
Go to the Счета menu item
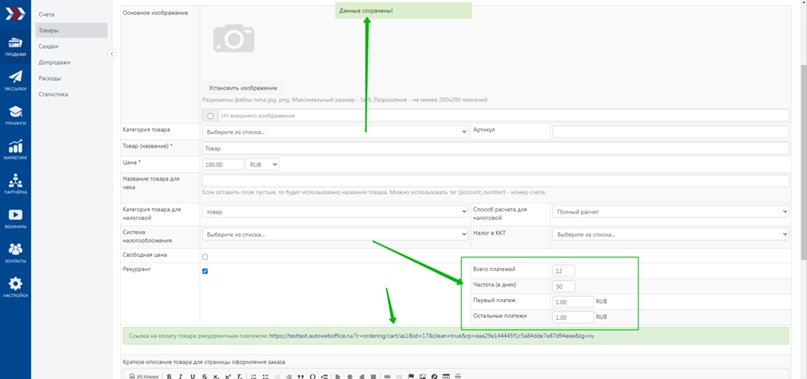click(x=46, y=14)
